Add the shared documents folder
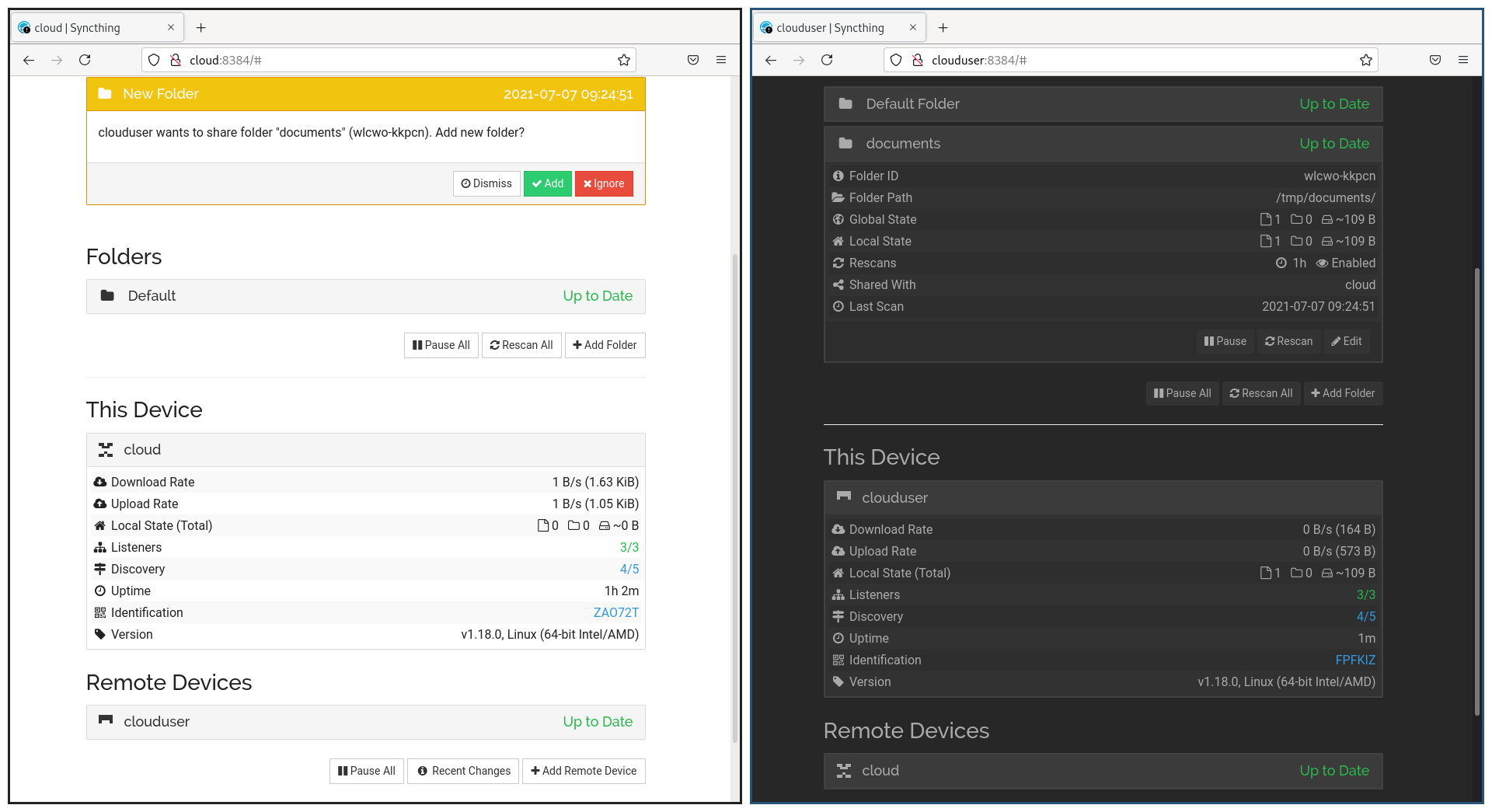 tap(548, 183)
